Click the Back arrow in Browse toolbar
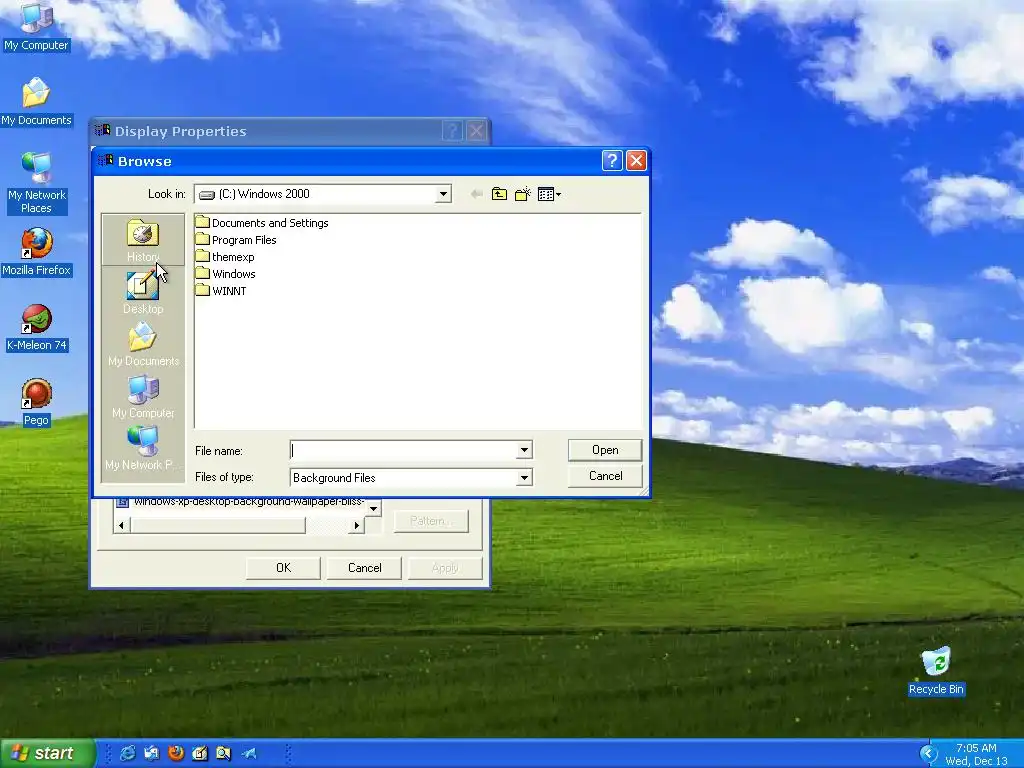 tap(476, 194)
